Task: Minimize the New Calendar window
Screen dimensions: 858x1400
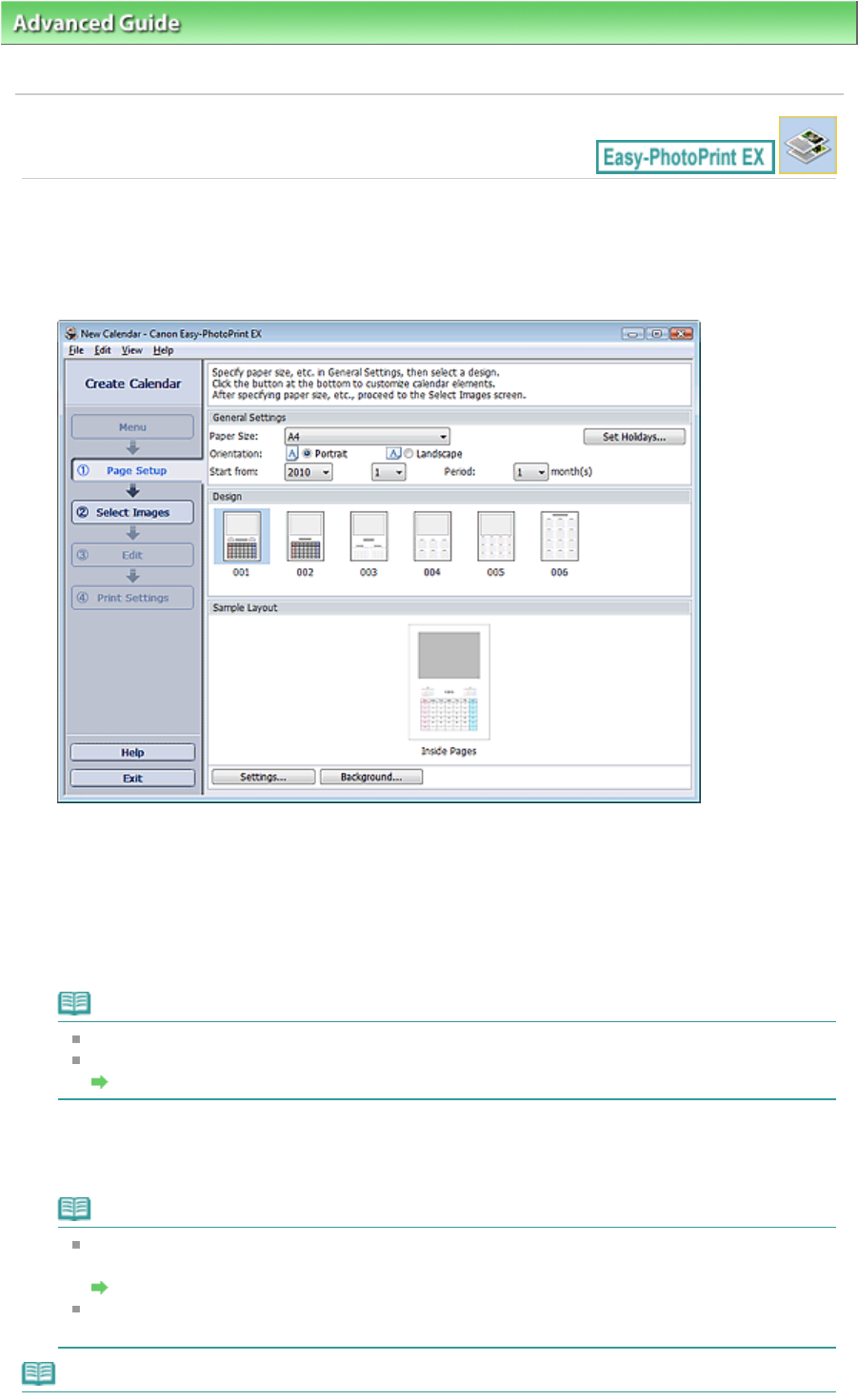Action: pos(632,334)
